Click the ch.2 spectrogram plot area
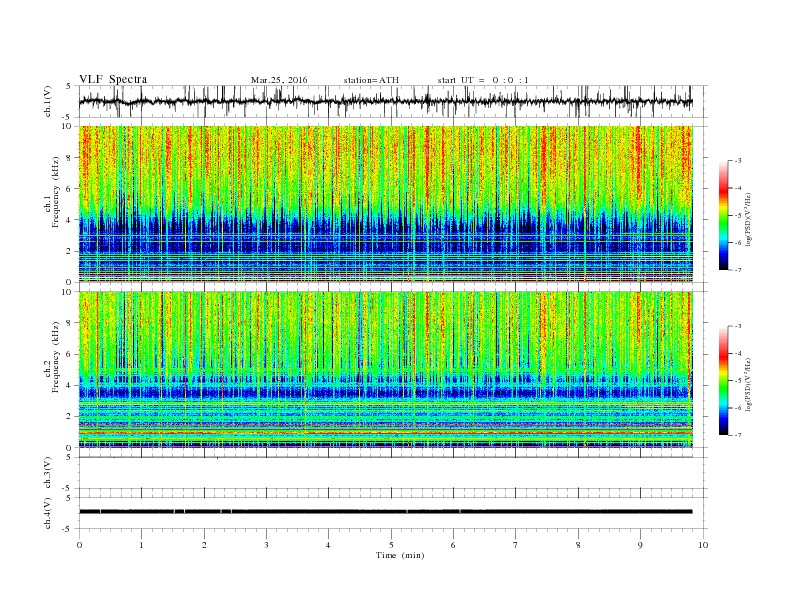Image resolution: width=792 pixels, height=612 pixels. pyautogui.click(x=385, y=370)
